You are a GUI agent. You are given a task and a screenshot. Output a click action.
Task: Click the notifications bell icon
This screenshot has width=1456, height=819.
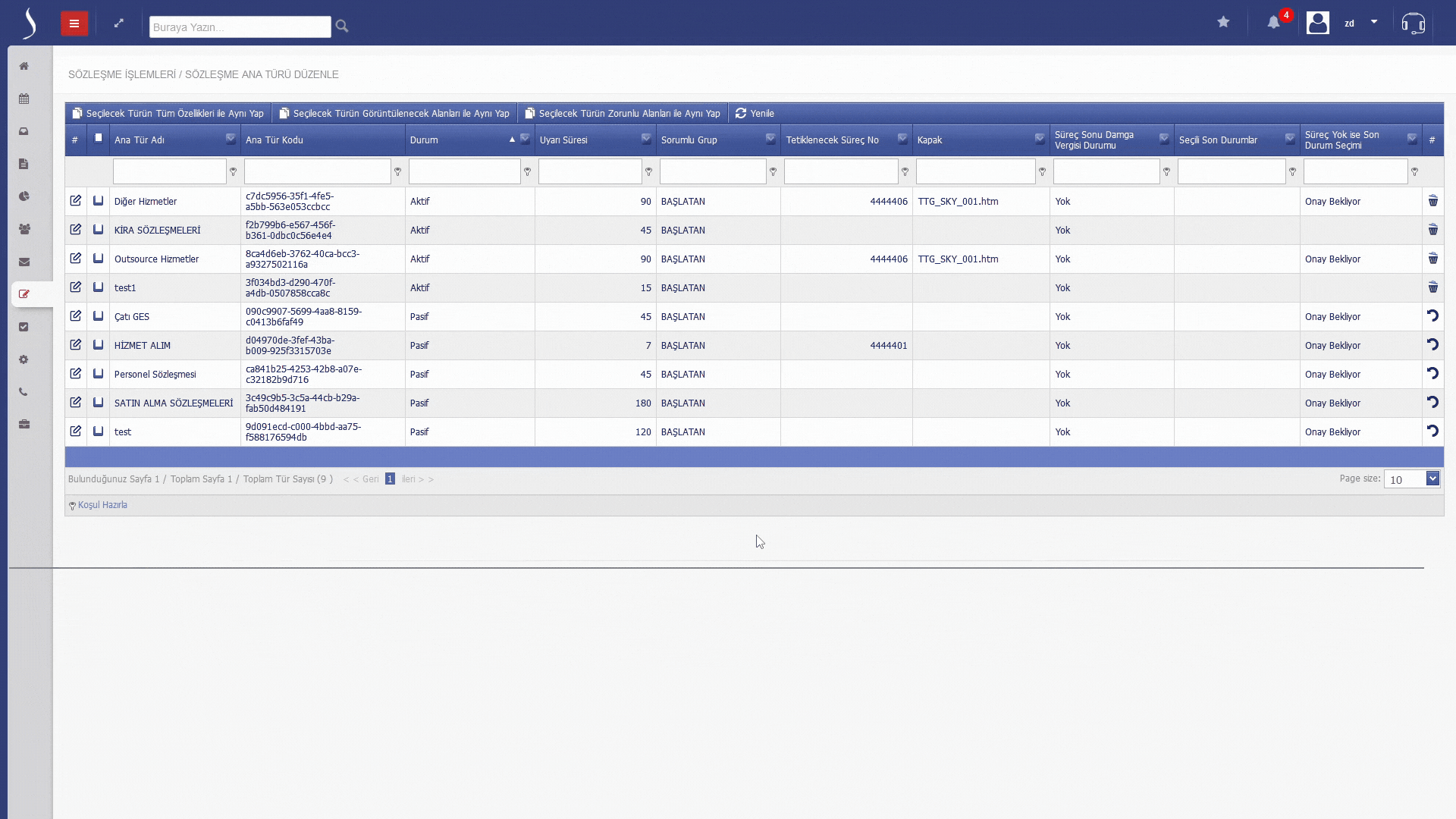[1273, 23]
